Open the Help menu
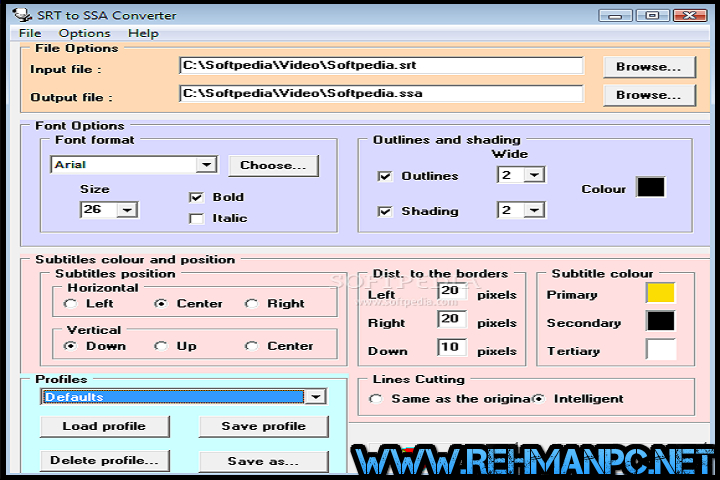The image size is (720, 480). tap(143, 33)
